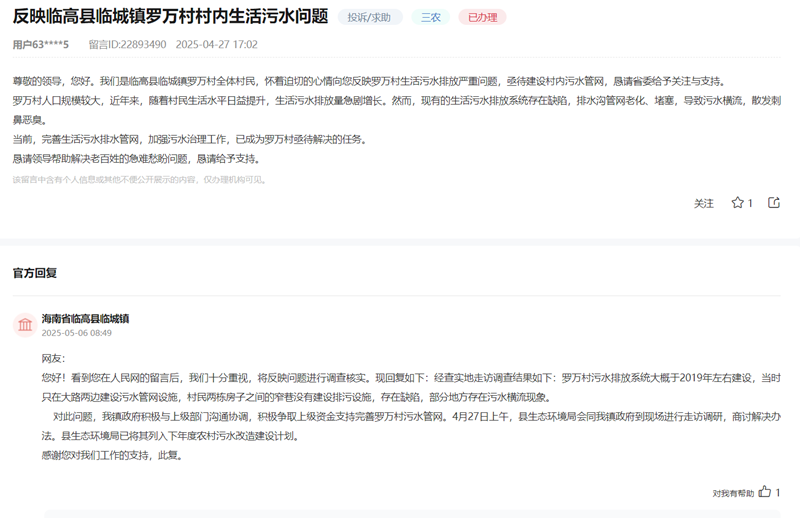Click the thumbs-up helpful icon
The height and width of the screenshot is (518, 800).
(x=764, y=492)
